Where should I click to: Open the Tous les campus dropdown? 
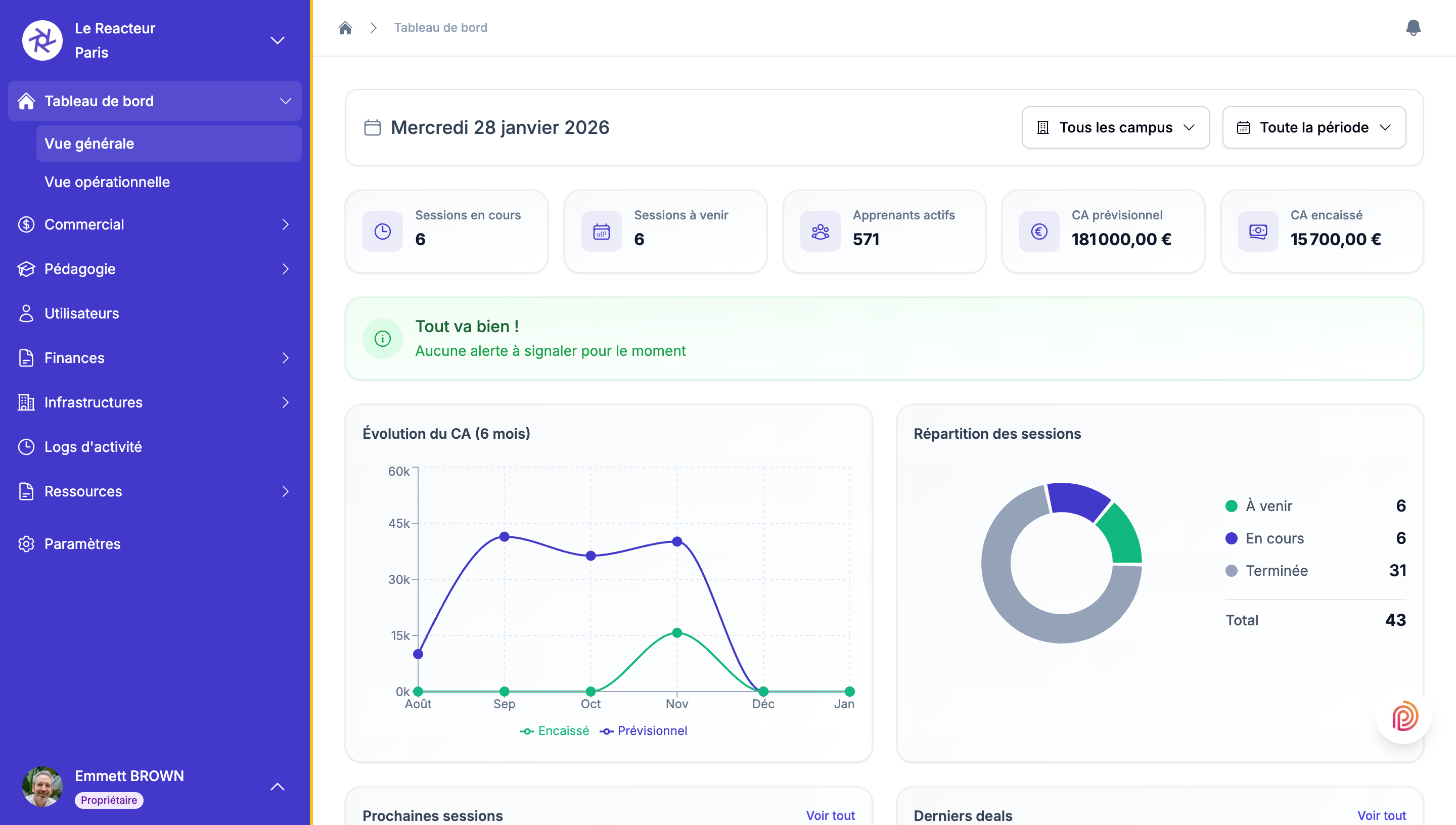1115,127
